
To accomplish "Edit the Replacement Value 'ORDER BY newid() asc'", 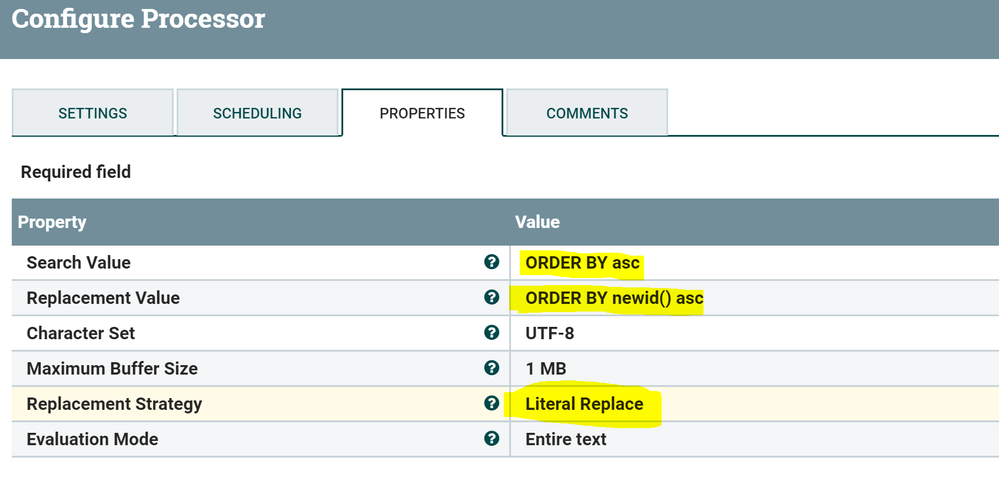I will (614, 298).
